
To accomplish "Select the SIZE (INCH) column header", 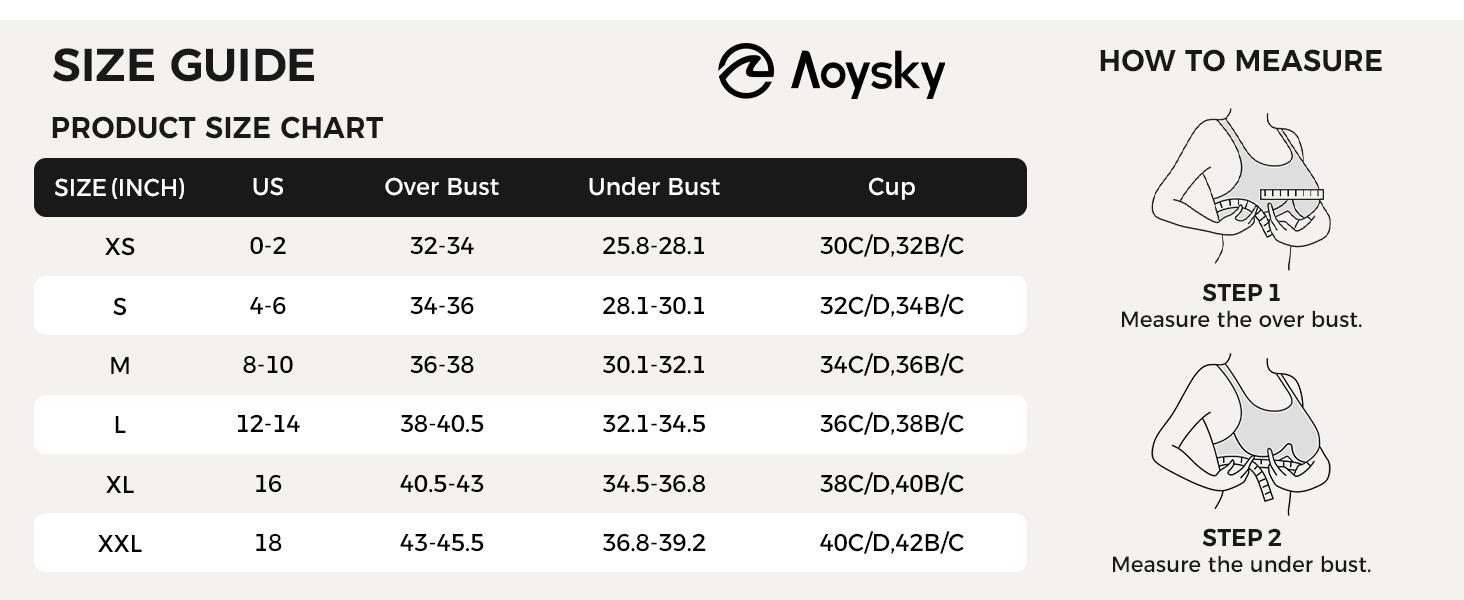I will click(x=120, y=188).
